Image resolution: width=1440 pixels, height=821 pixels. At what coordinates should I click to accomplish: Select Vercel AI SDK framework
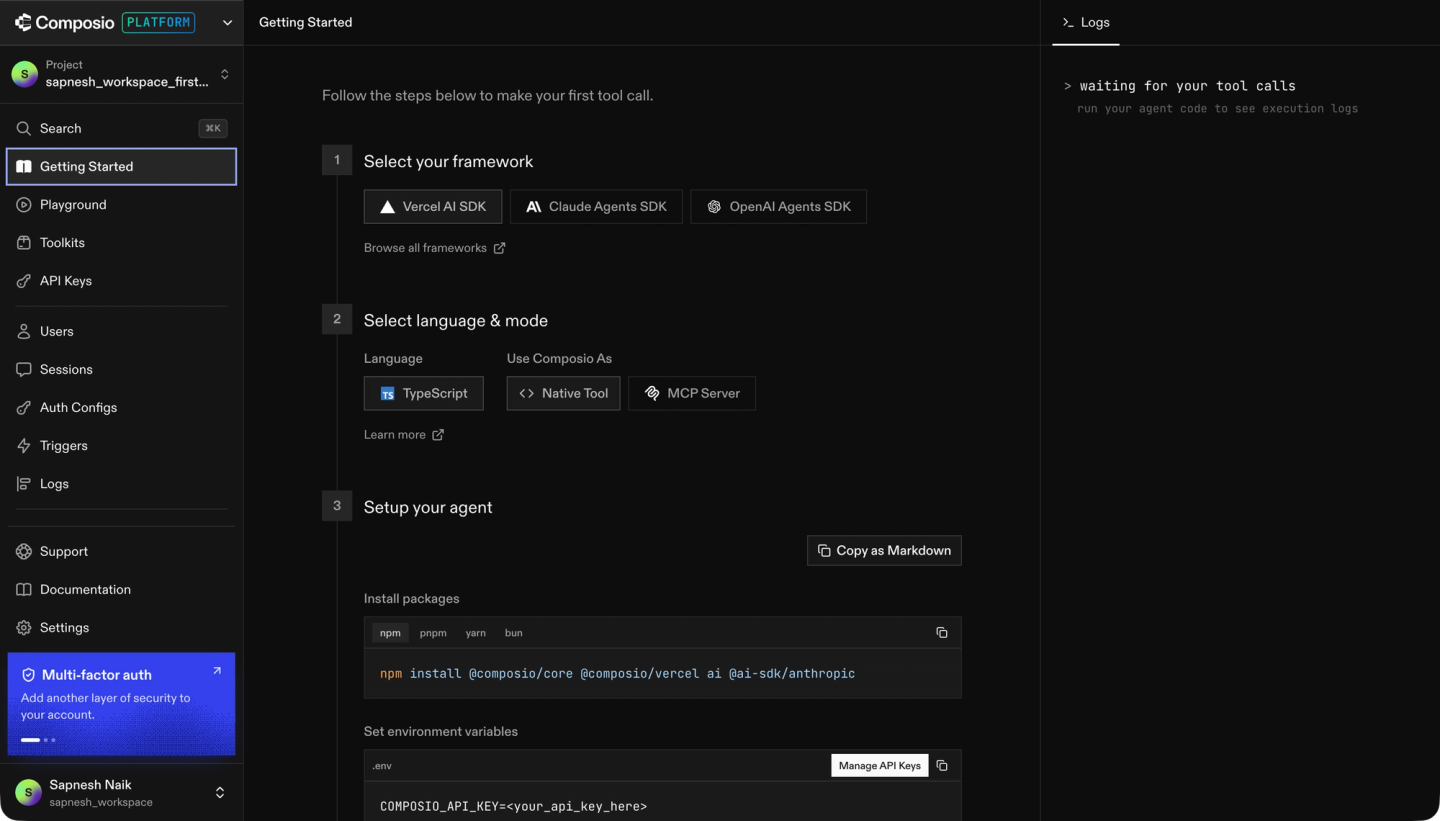point(433,207)
